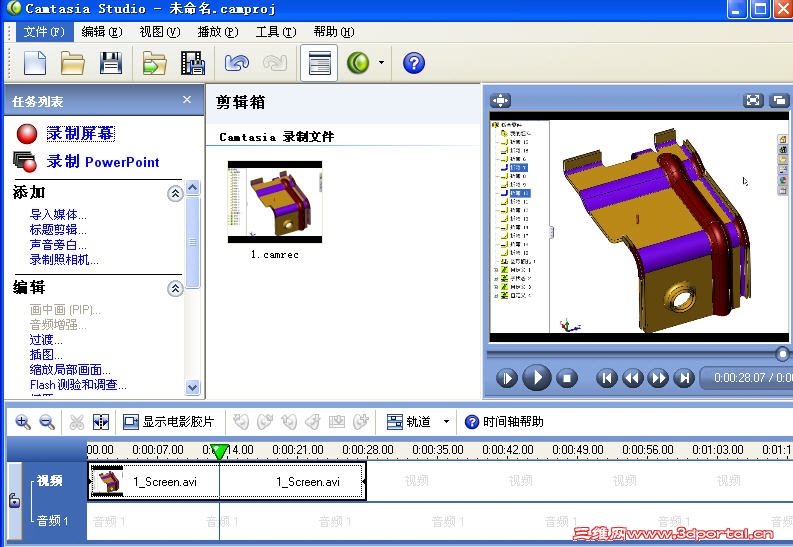Screen dimensions: 793x547
Task: Click the timeline zoom out magnifier
Action: pyautogui.click(x=47, y=422)
